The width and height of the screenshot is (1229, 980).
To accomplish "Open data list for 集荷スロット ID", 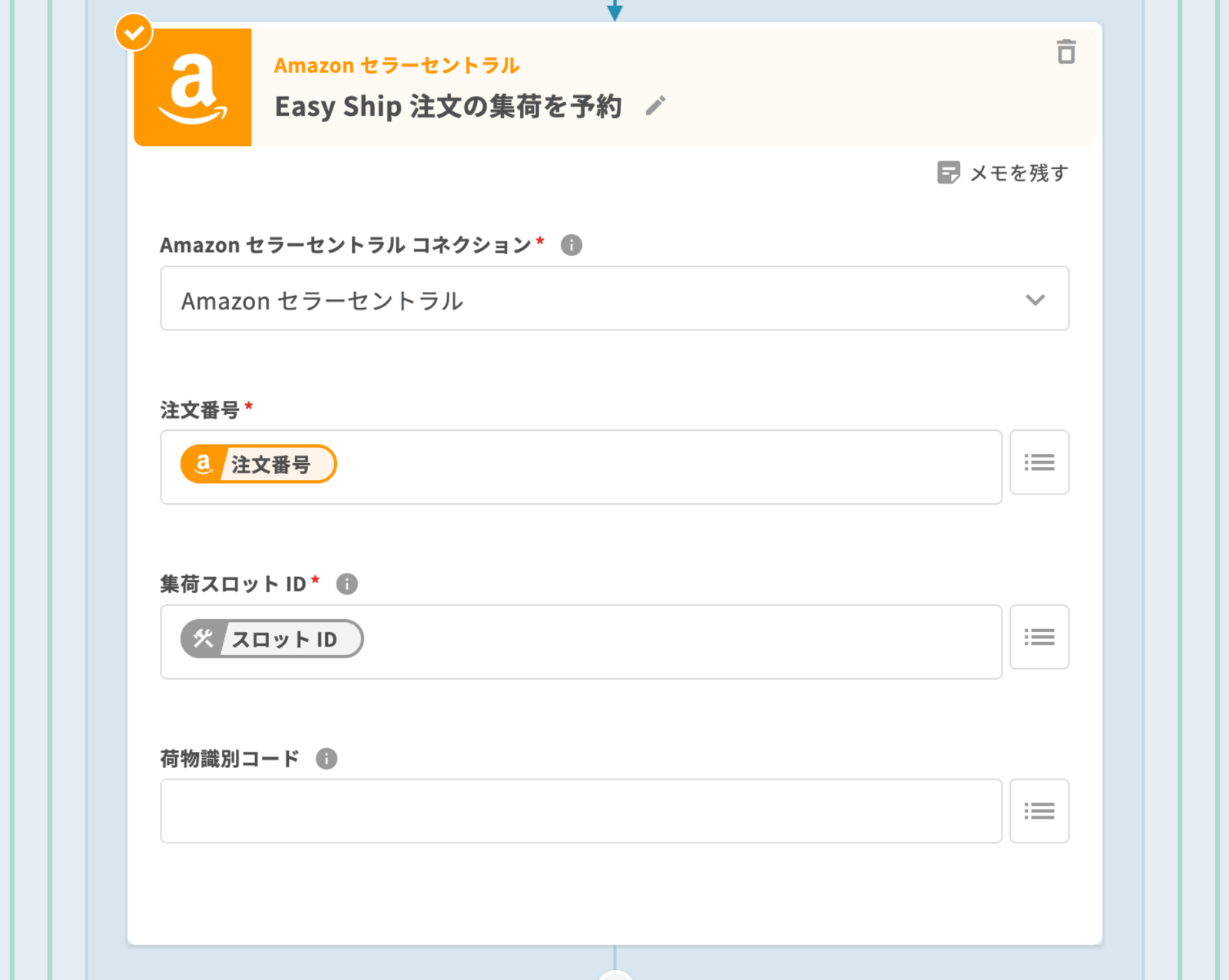I will point(1039,637).
